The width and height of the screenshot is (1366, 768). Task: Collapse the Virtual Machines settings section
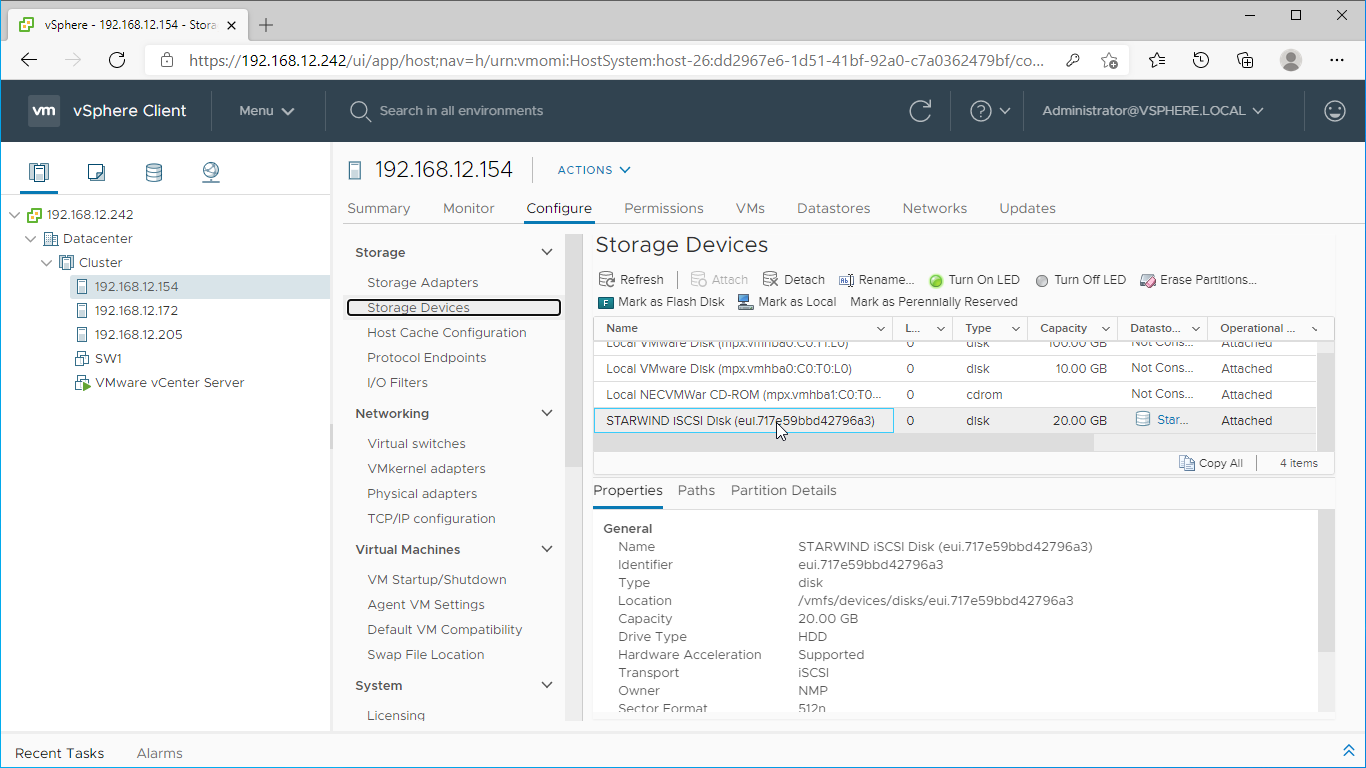(547, 549)
